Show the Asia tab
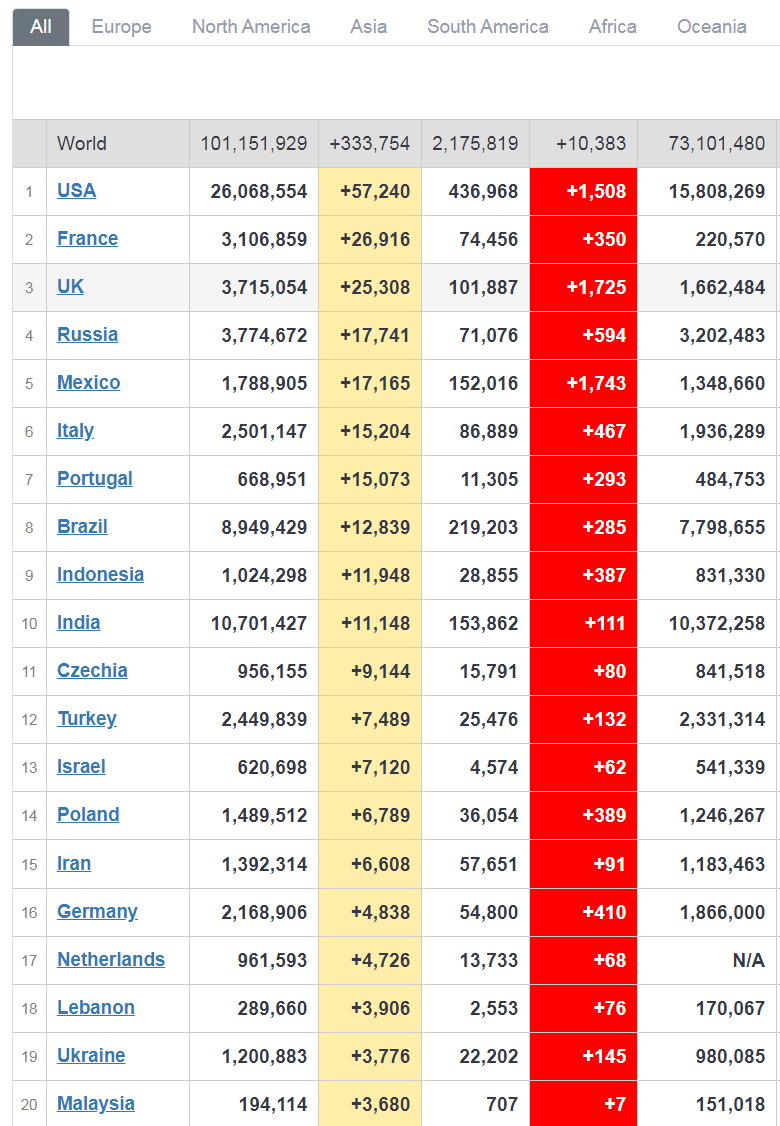The width and height of the screenshot is (780, 1126). pos(368,27)
